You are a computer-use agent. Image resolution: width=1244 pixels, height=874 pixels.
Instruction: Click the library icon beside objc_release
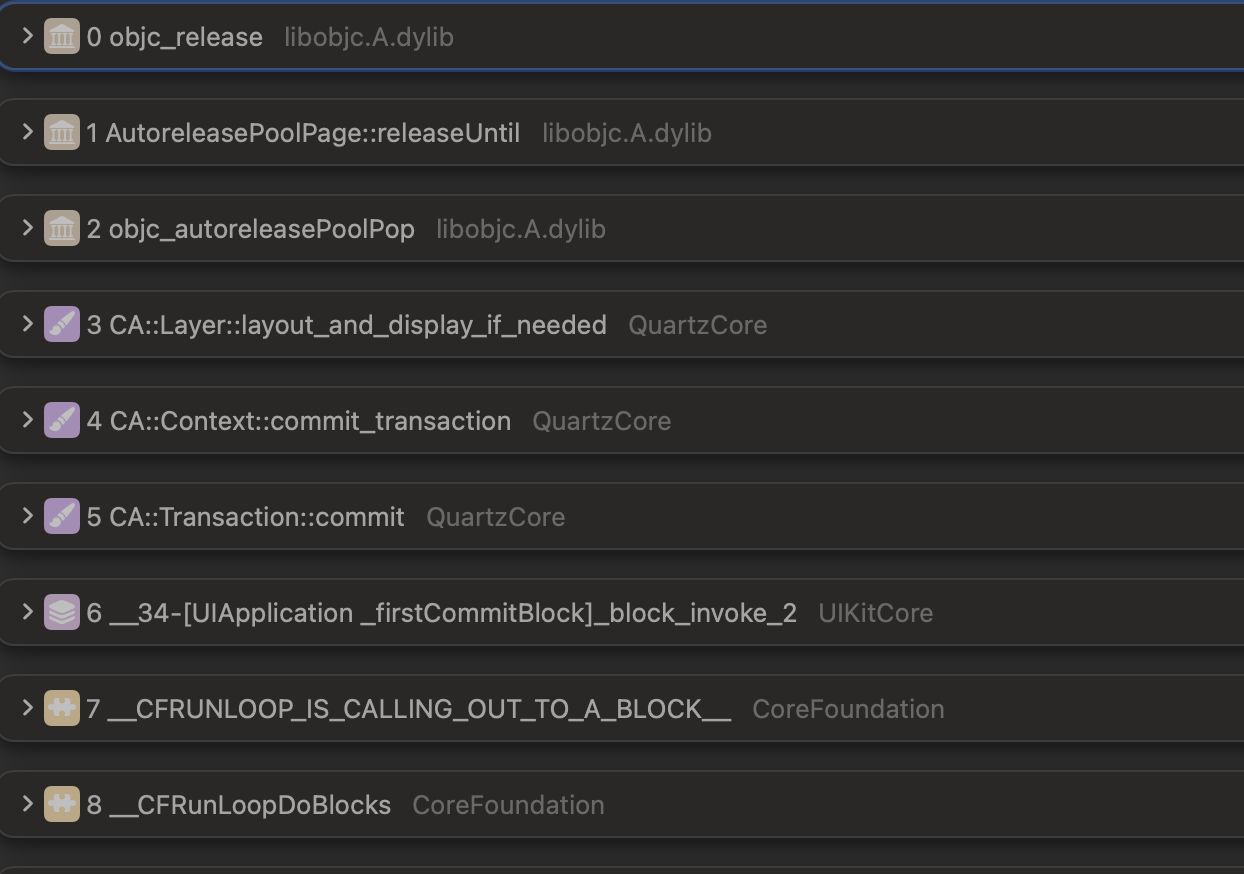click(x=61, y=37)
